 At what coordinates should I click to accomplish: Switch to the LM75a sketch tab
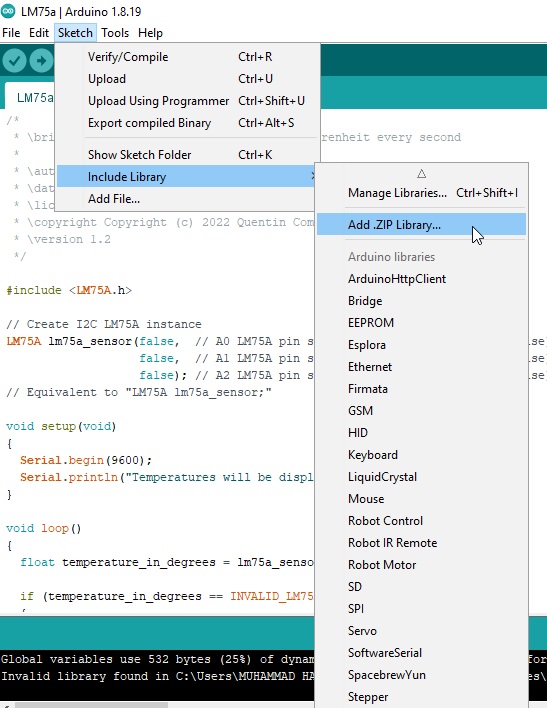tap(30, 97)
